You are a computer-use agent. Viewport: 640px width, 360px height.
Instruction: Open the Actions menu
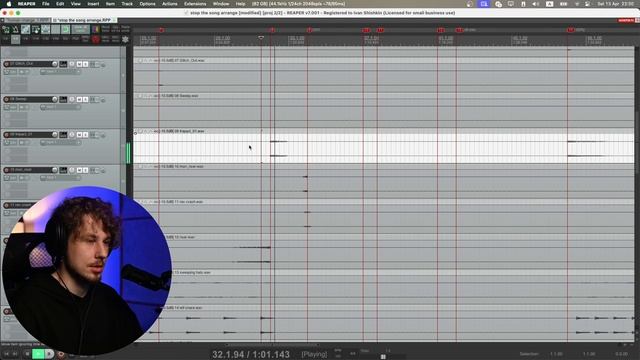coord(170,4)
